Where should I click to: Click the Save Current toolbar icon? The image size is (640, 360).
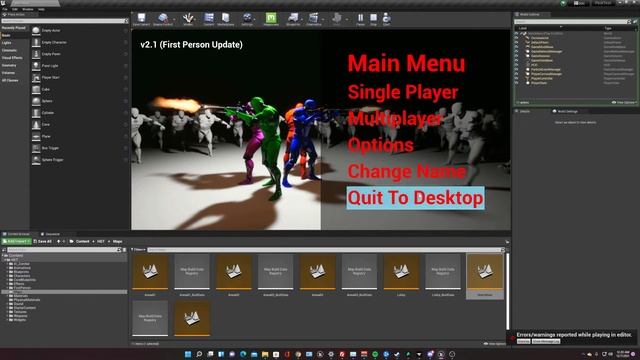(141, 18)
